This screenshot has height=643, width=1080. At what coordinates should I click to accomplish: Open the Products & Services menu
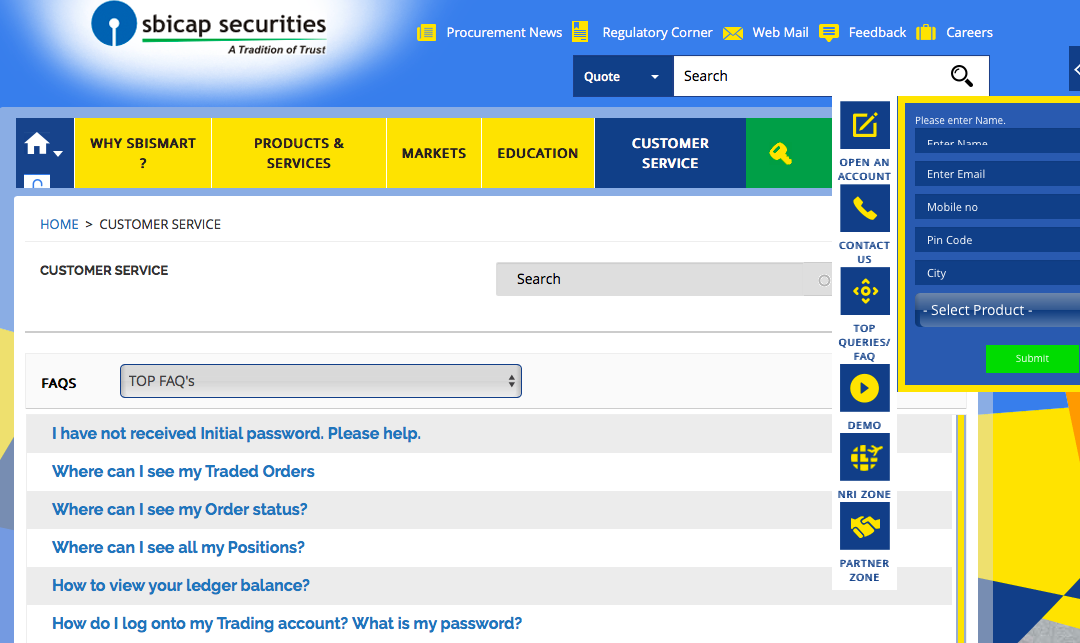299,153
